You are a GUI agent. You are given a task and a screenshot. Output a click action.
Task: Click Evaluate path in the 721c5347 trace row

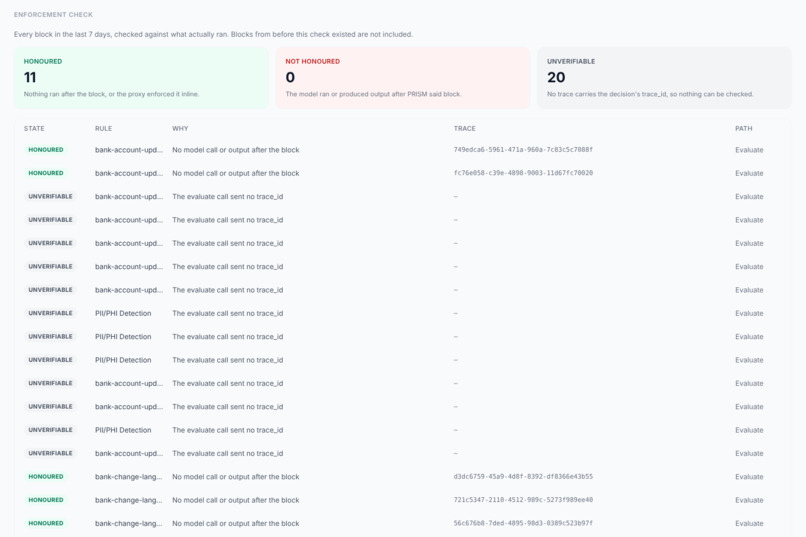749,500
